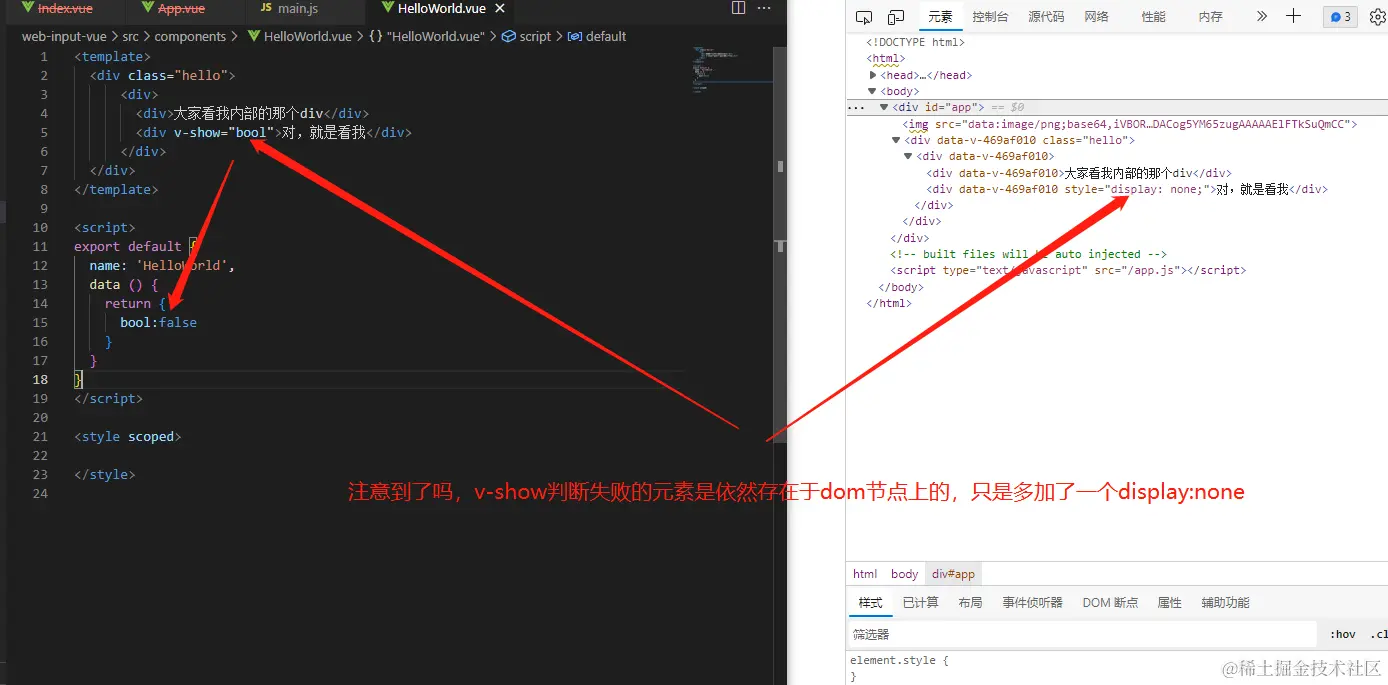Open the 3 issues counter badge

[1339, 16]
